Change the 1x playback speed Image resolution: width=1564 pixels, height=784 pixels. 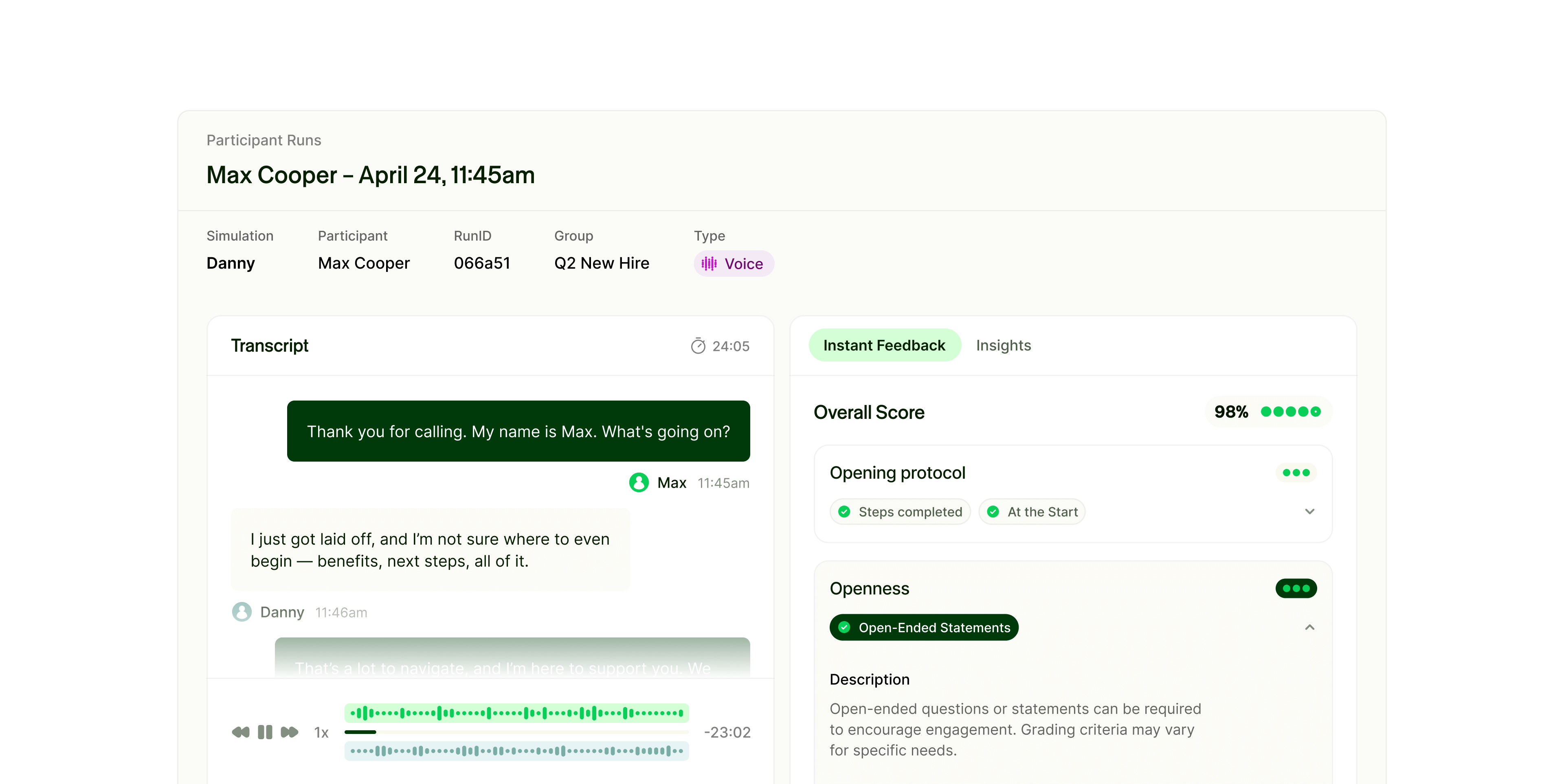[x=321, y=732]
